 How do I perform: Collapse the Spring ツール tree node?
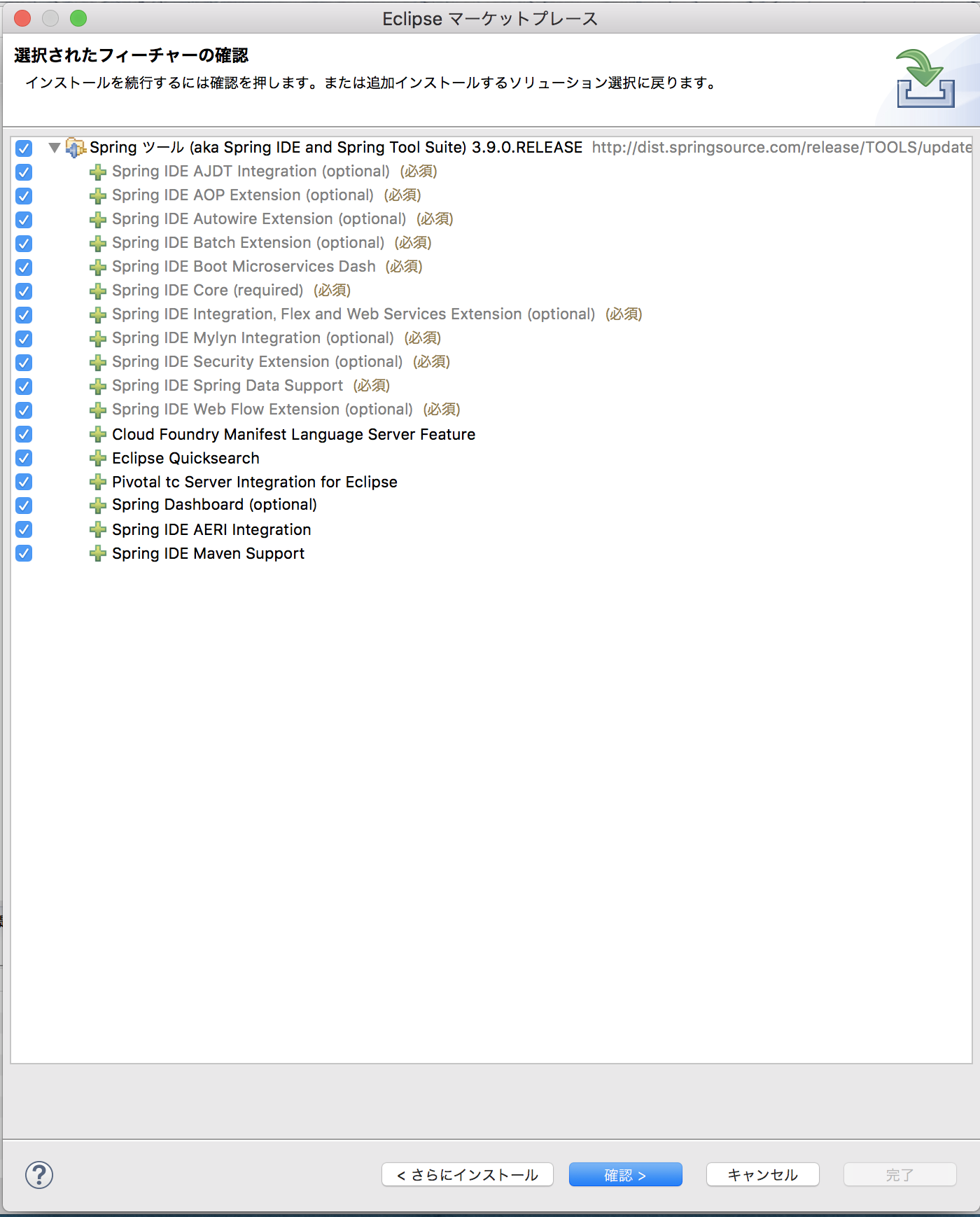(x=54, y=148)
